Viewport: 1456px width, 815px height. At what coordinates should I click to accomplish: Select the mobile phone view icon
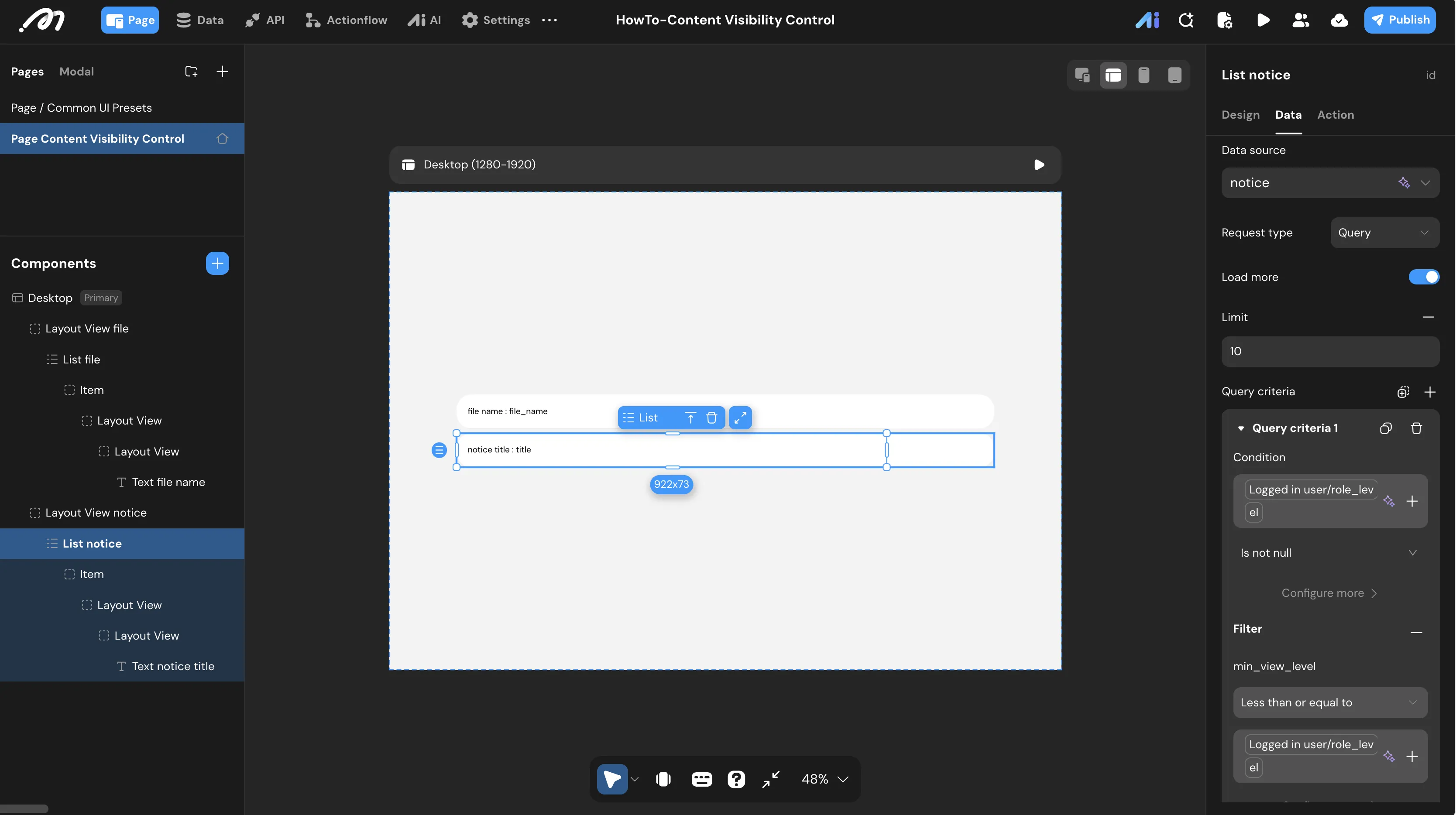pyautogui.click(x=1144, y=75)
